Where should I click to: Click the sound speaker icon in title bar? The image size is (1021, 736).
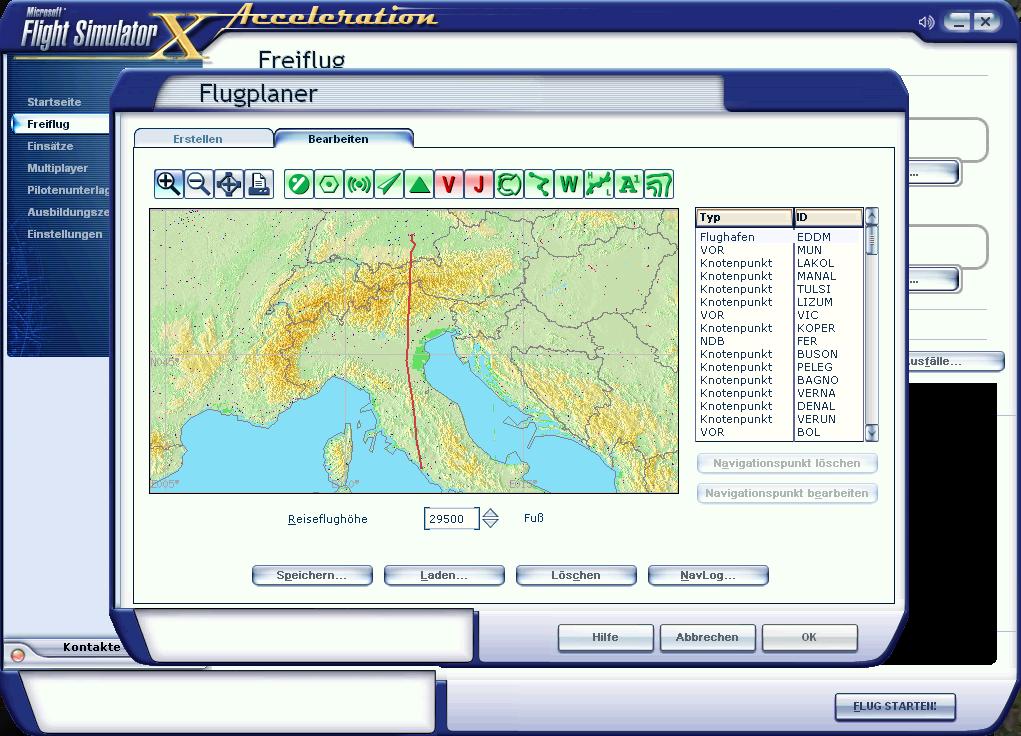pos(926,22)
